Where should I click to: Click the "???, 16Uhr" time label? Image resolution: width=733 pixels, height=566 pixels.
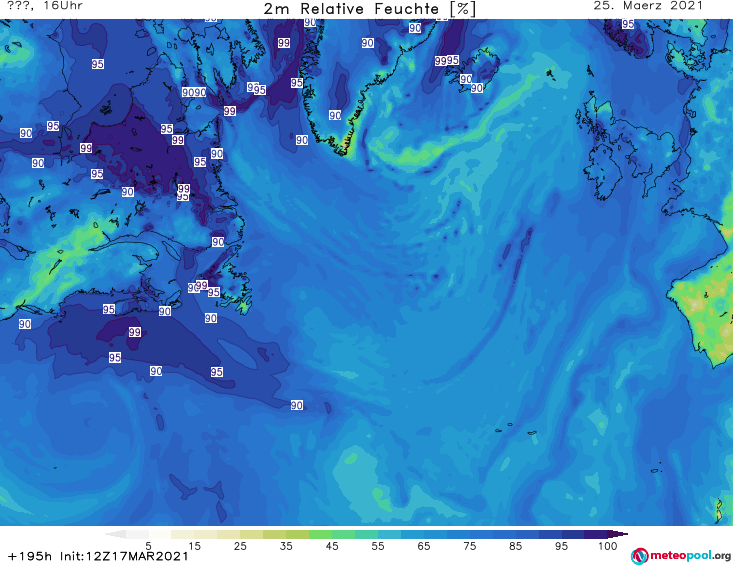[44, 6]
